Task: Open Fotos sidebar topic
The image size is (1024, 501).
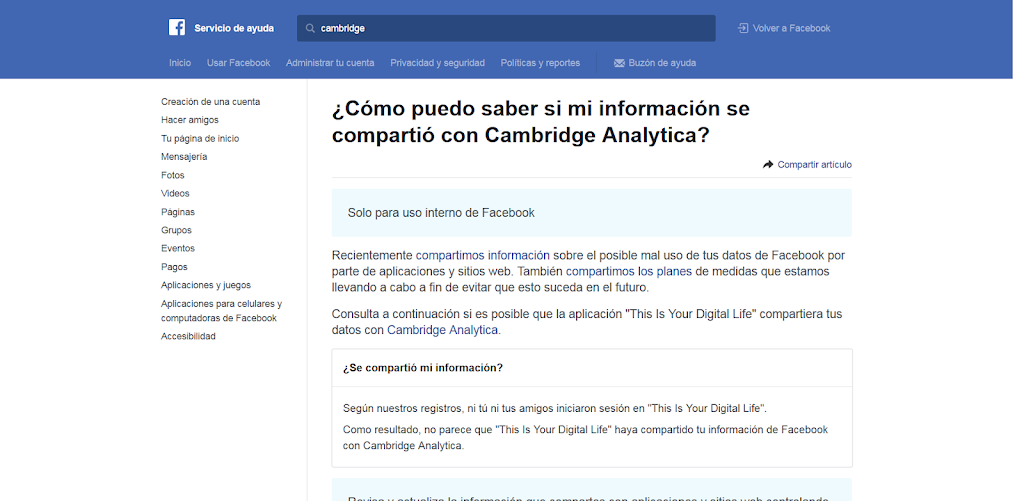Action: [172, 175]
